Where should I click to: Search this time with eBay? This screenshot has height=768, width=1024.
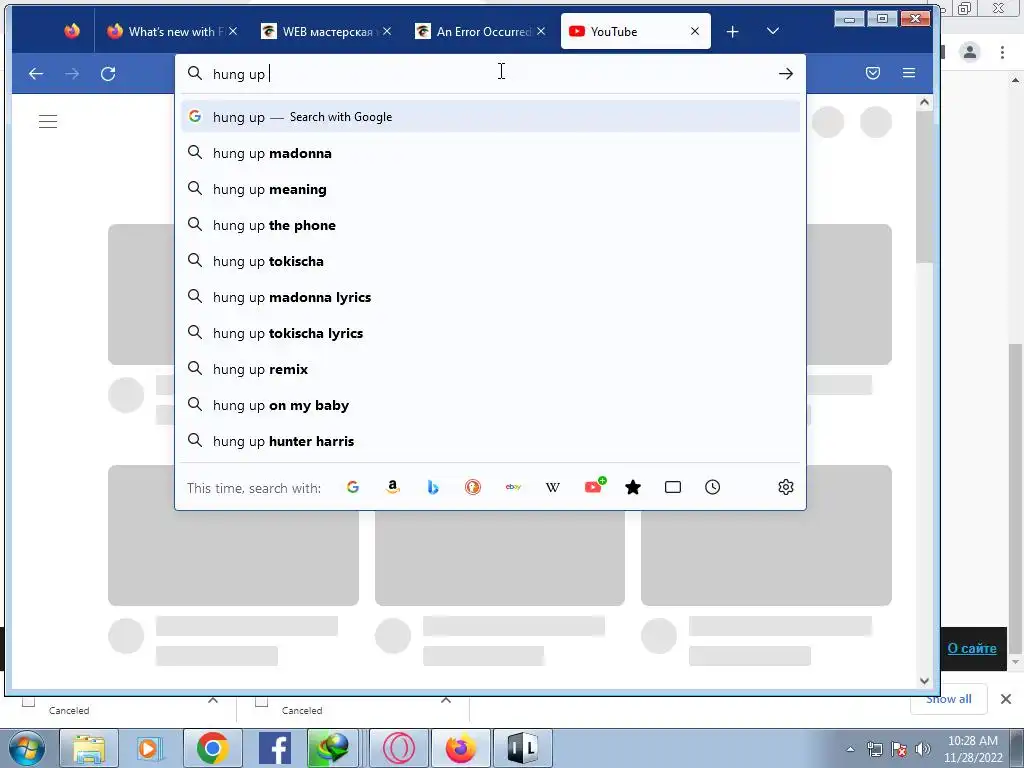pos(513,487)
